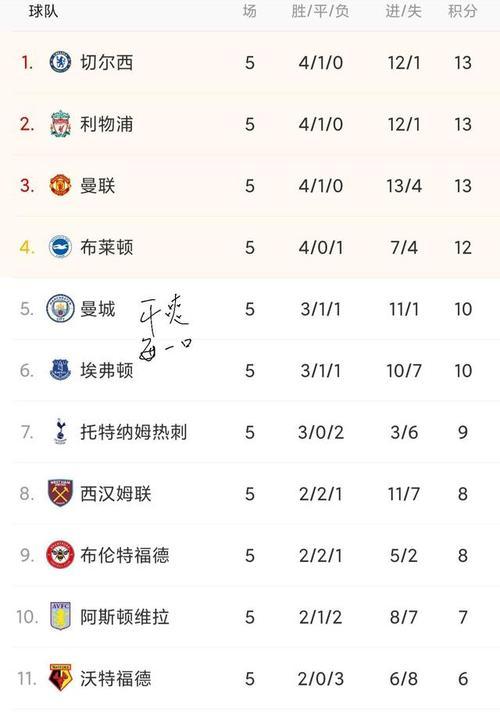This screenshot has height=721, width=500.
Task: Open team name 切尔西
Action: [107, 63]
